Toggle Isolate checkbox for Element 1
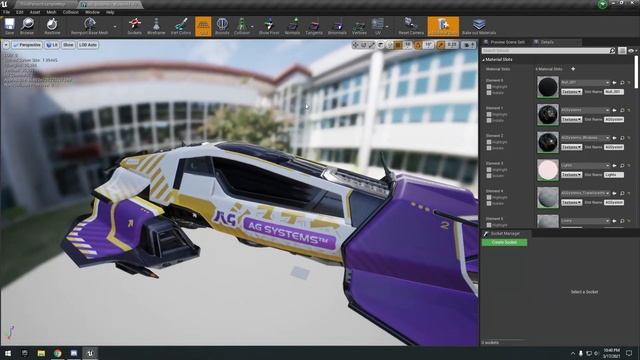This screenshot has height=360, width=640. (489, 120)
